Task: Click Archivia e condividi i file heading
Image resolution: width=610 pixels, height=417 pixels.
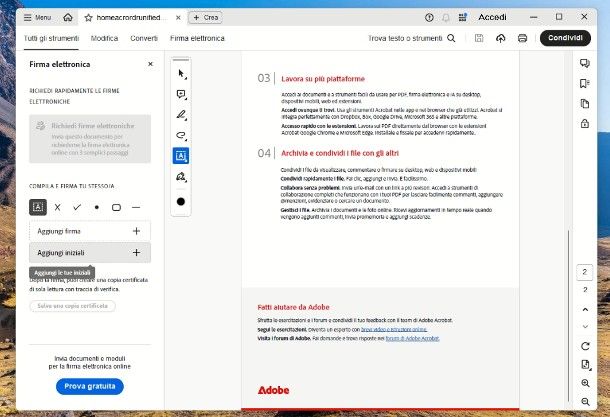Action: (x=340, y=153)
